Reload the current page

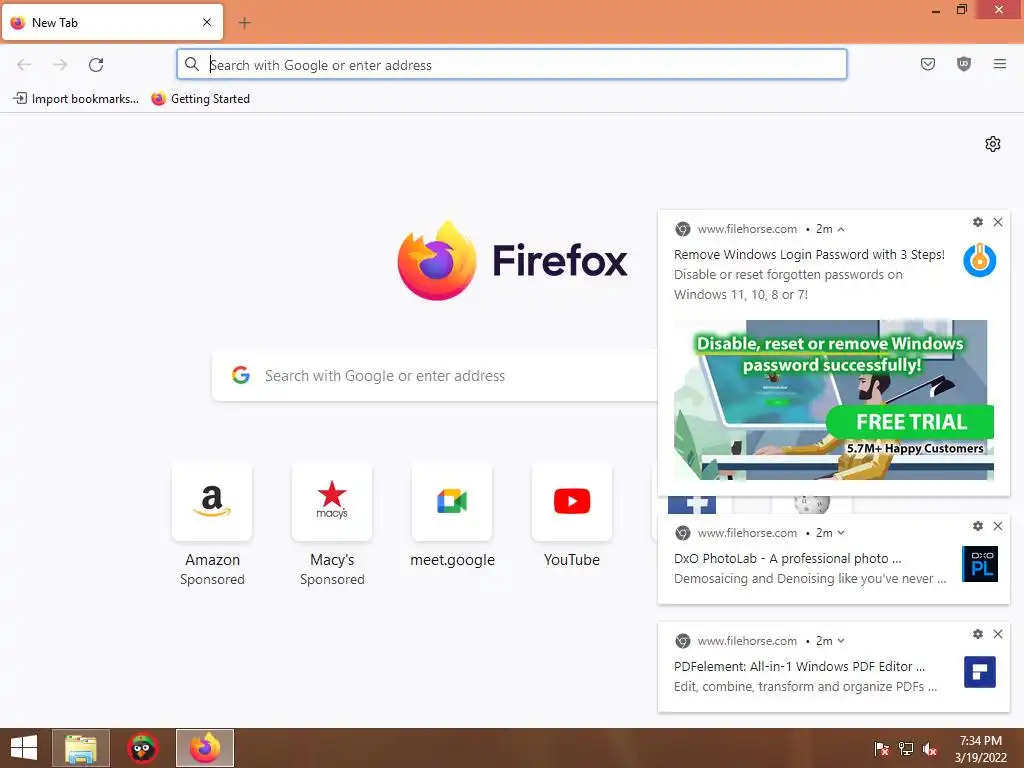(96, 65)
